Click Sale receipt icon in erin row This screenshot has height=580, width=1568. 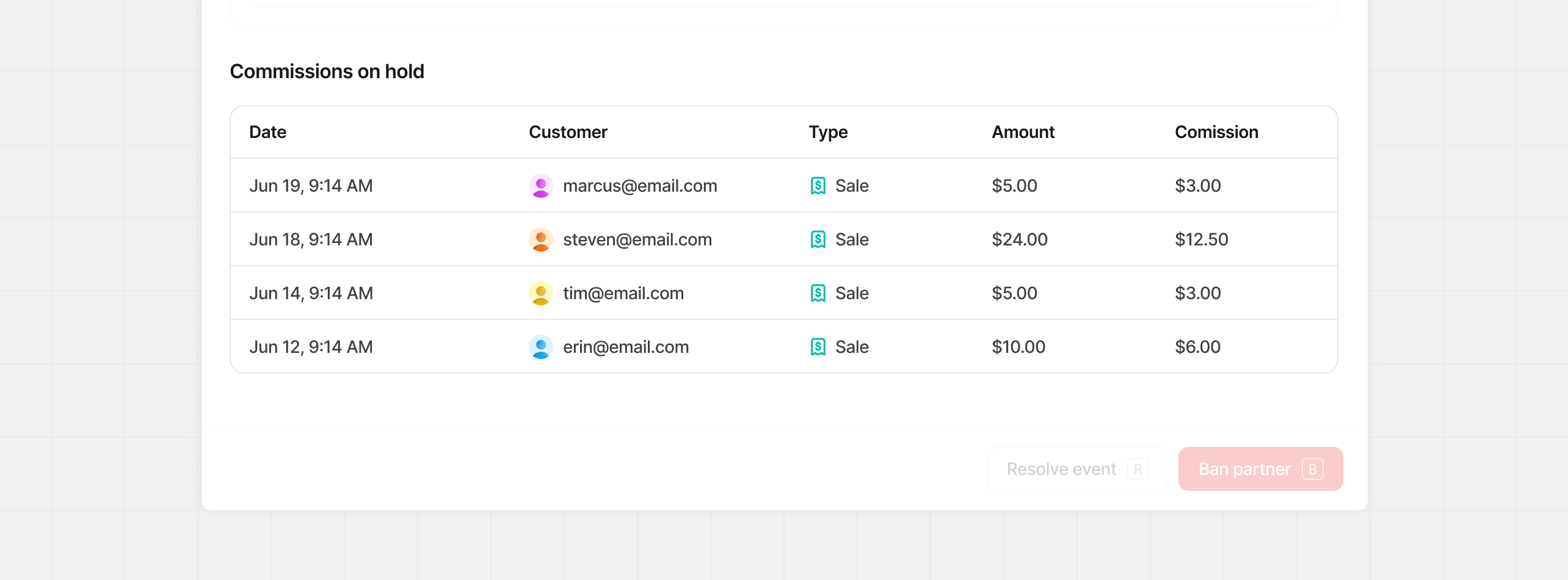(818, 347)
